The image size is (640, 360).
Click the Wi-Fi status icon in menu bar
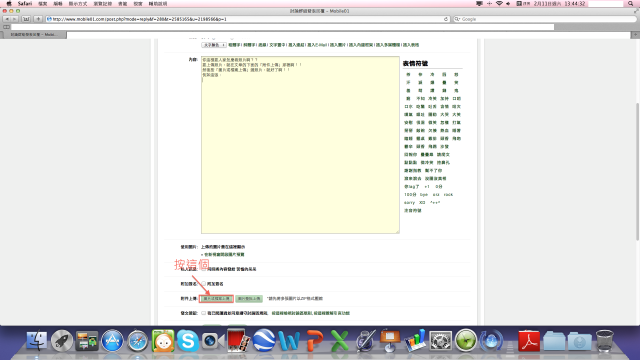pos(499,4)
